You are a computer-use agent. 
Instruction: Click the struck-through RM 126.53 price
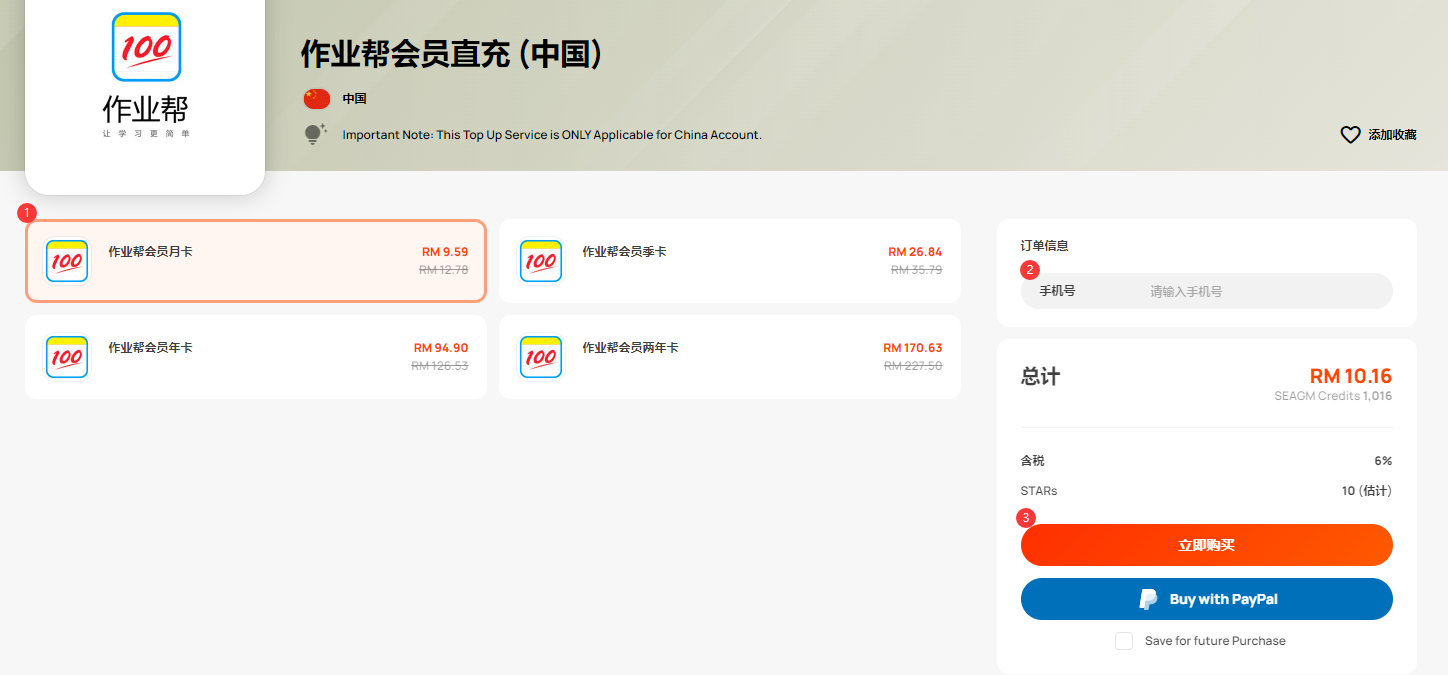[440, 365]
